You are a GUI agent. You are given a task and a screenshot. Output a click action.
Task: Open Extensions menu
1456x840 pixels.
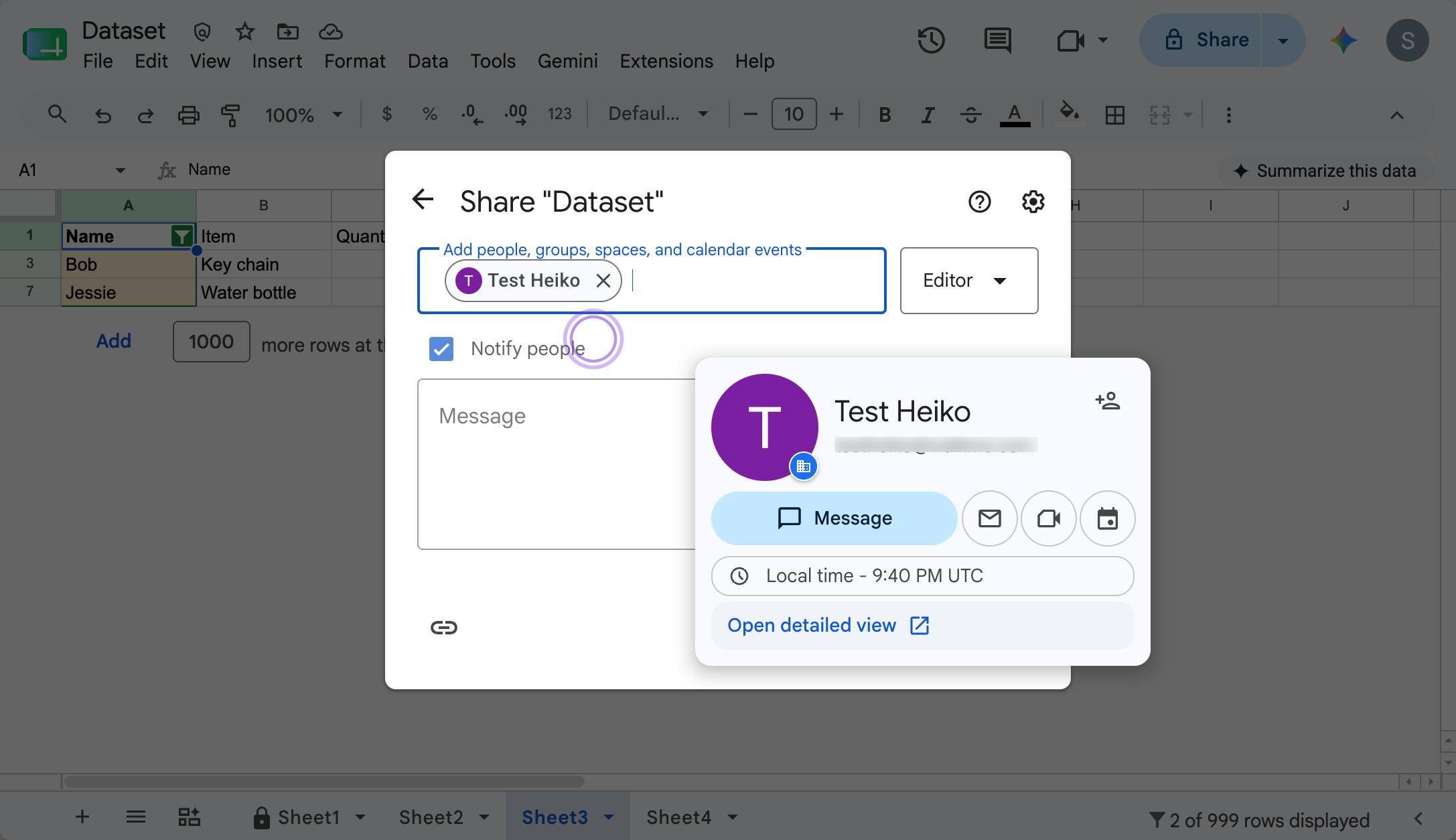pos(666,61)
